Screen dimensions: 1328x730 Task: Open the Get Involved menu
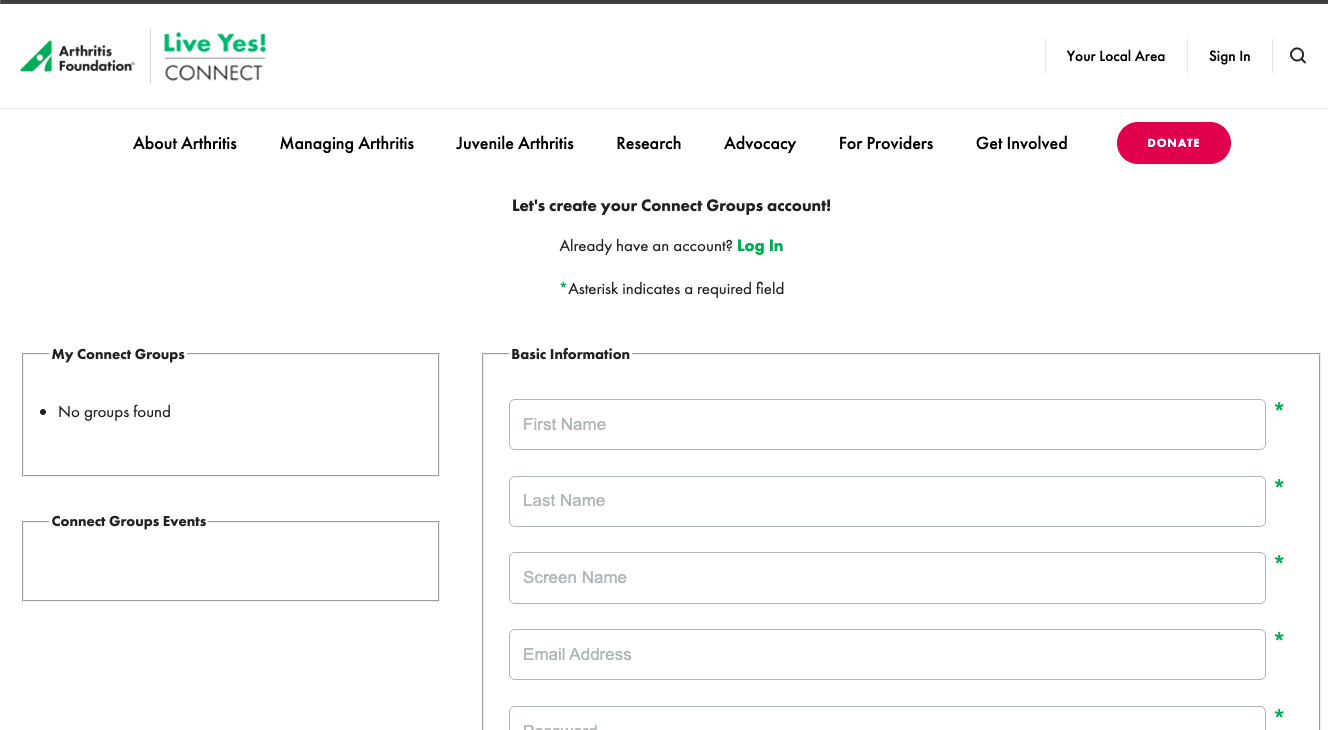1022,143
